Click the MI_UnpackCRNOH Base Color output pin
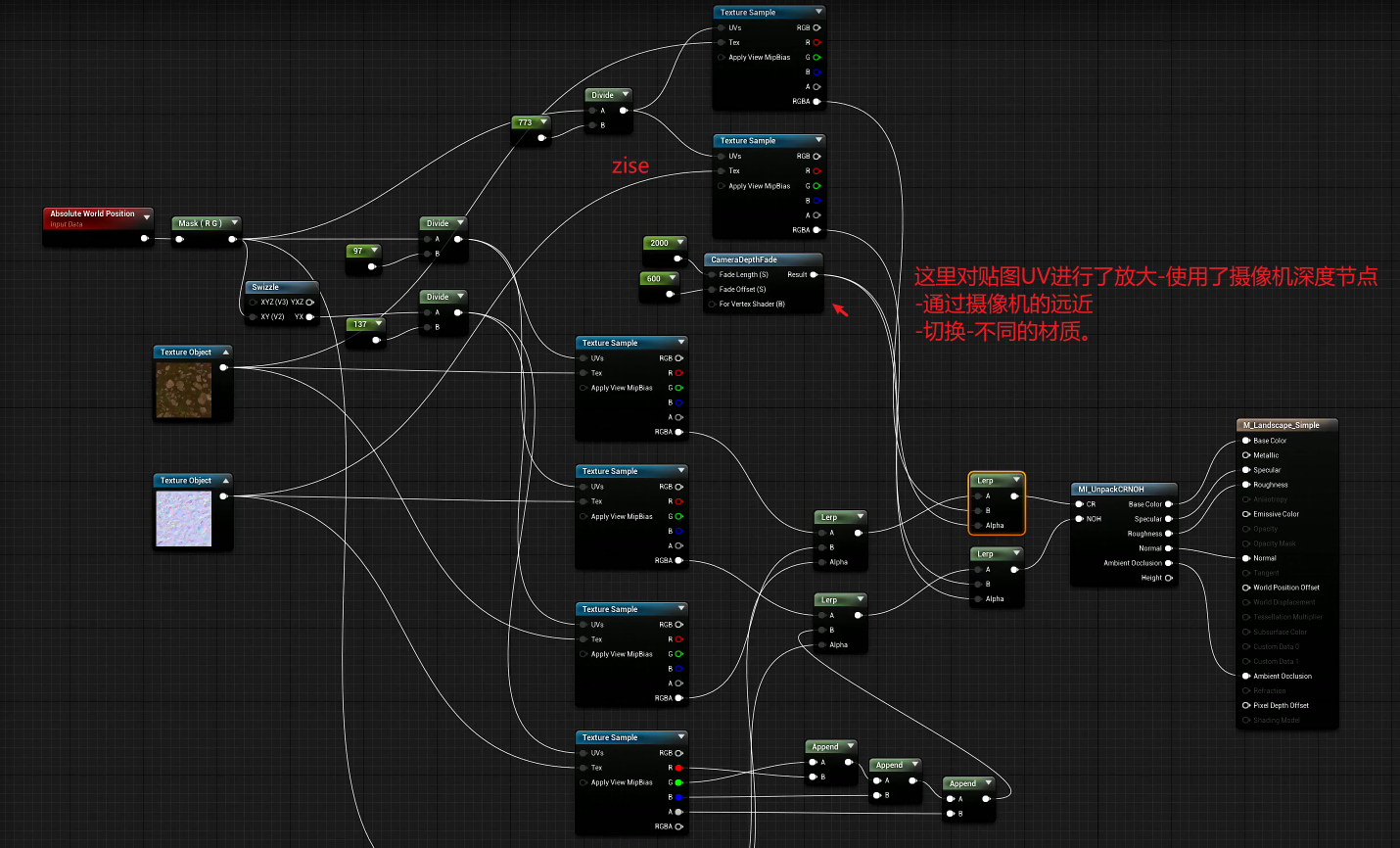This screenshot has width=1400, height=848. pos(1168,504)
